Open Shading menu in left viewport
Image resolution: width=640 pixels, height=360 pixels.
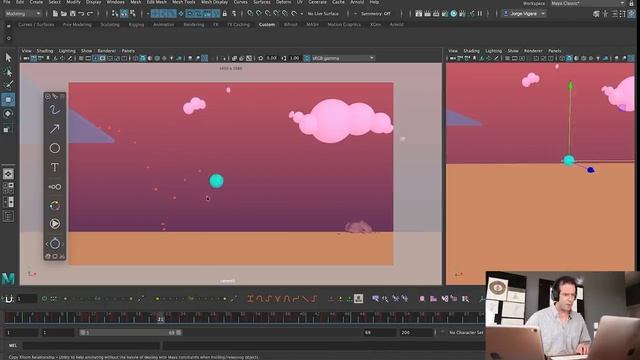coord(45,51)
